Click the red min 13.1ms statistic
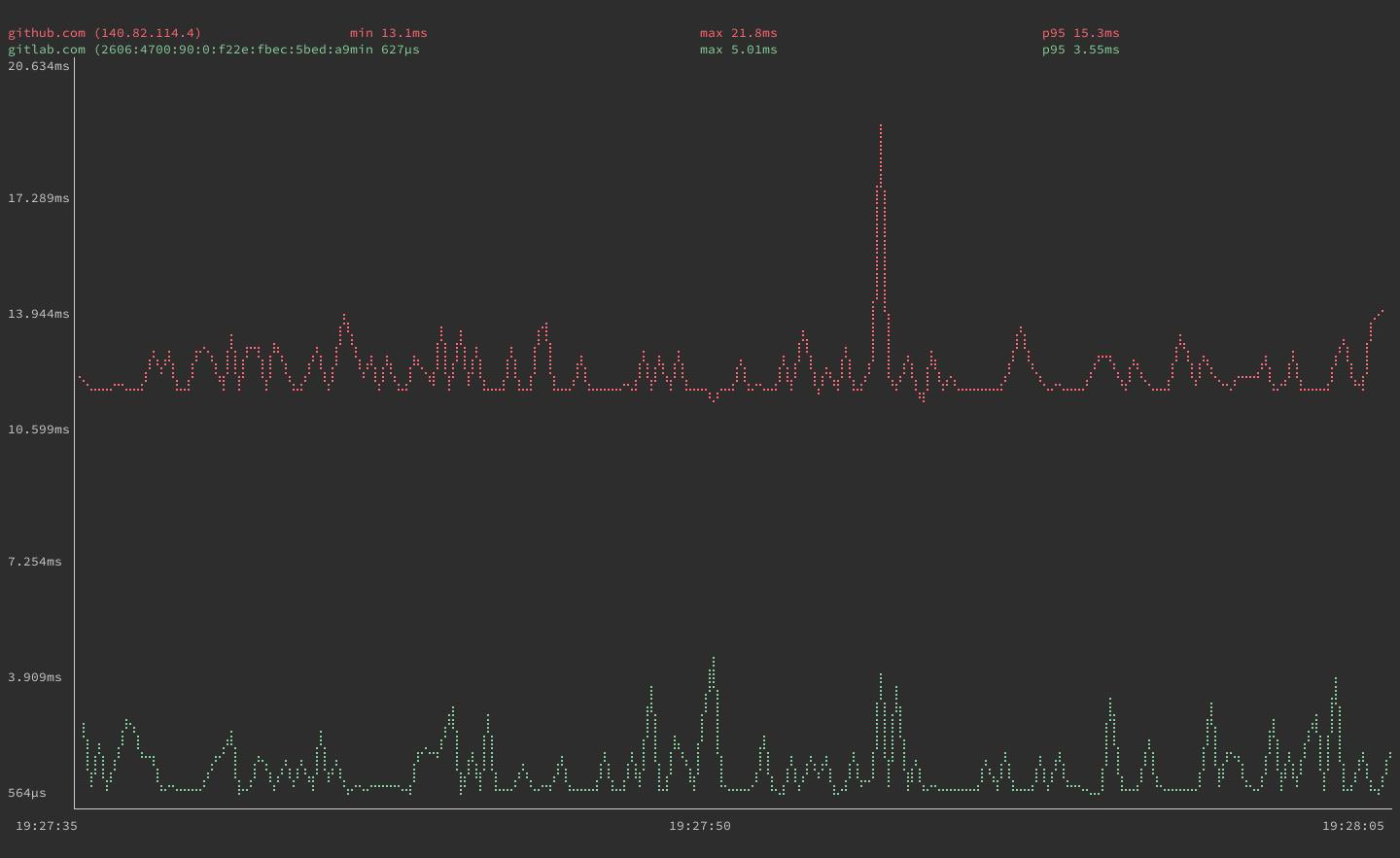This screenshot has width=1400, height=858. (389, 32)
